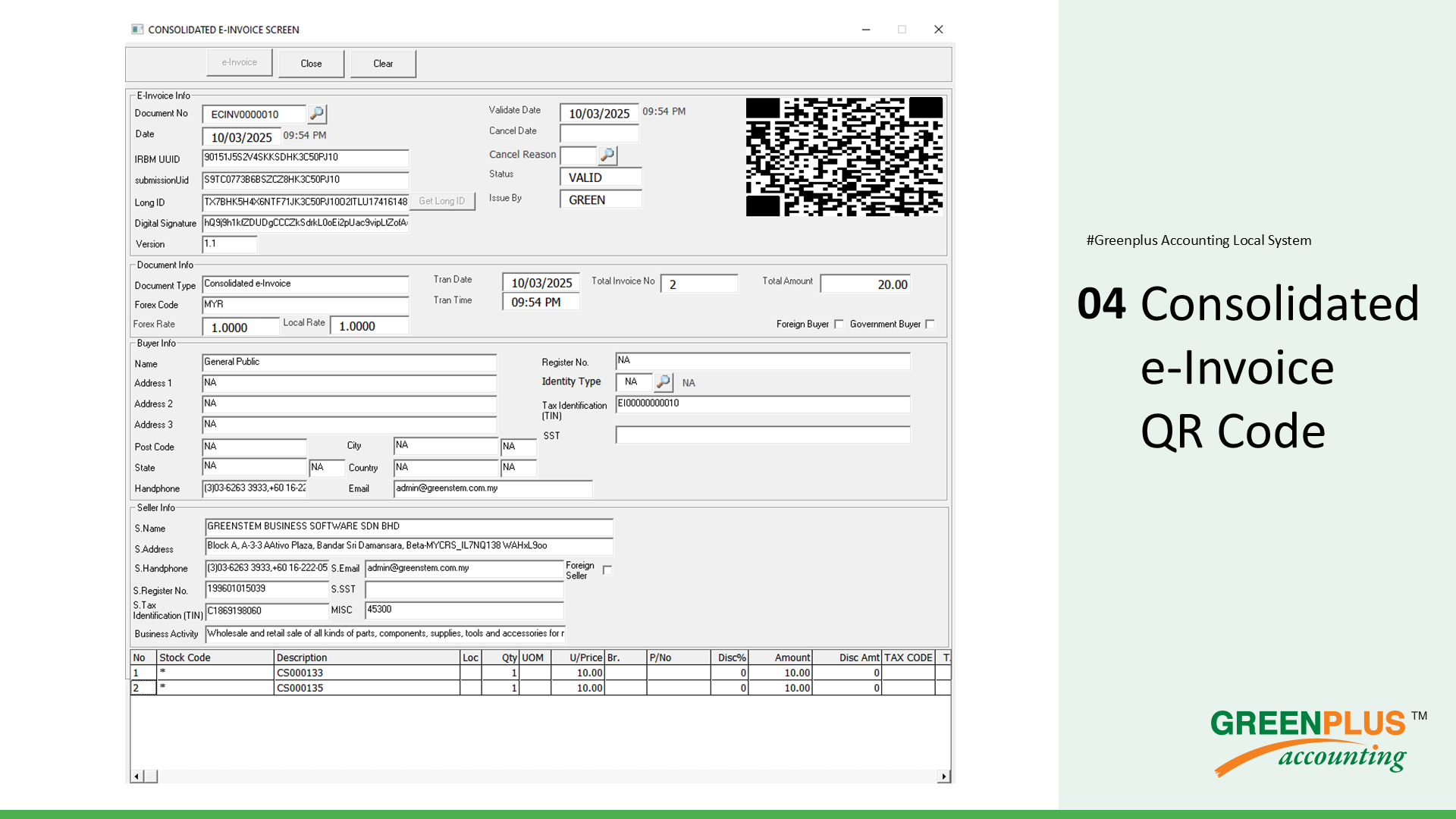1456x819 pixels.
Task: Click the Cancel Reason code field
Action: 578,155
